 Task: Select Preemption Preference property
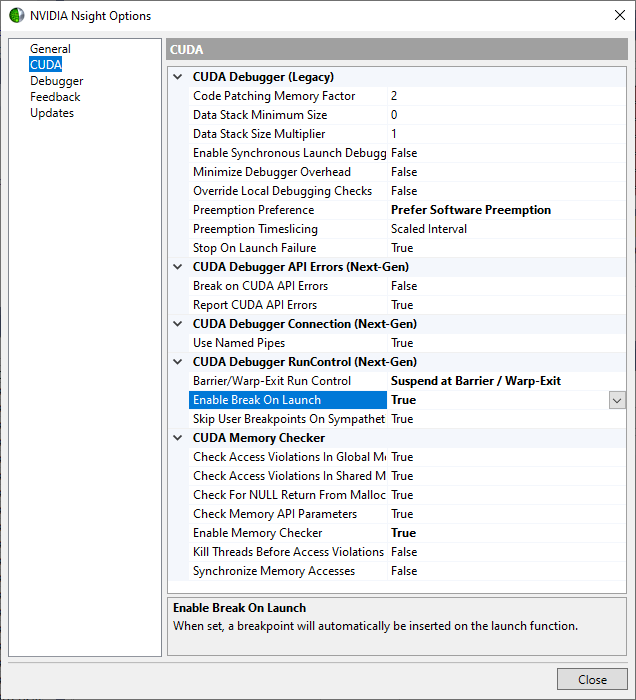pyautogui.click(x=288, y=210)
